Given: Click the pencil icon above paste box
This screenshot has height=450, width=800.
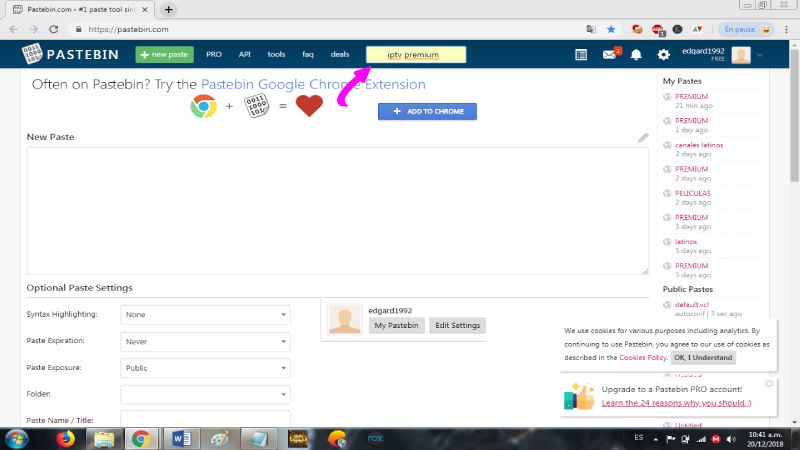Looking at the screenshot, I should coord(643,138).
